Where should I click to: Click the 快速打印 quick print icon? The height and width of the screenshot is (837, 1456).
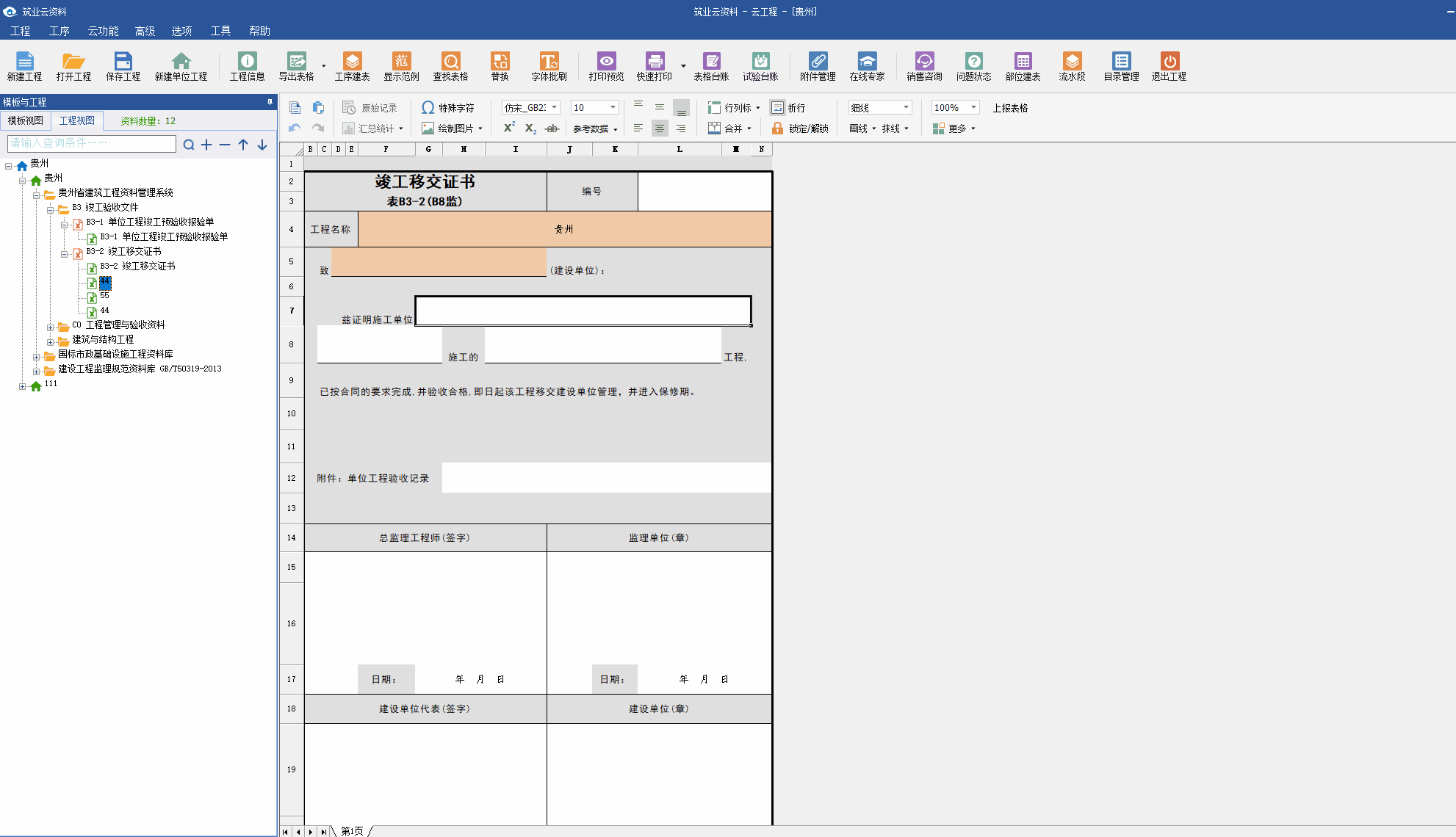654,66
